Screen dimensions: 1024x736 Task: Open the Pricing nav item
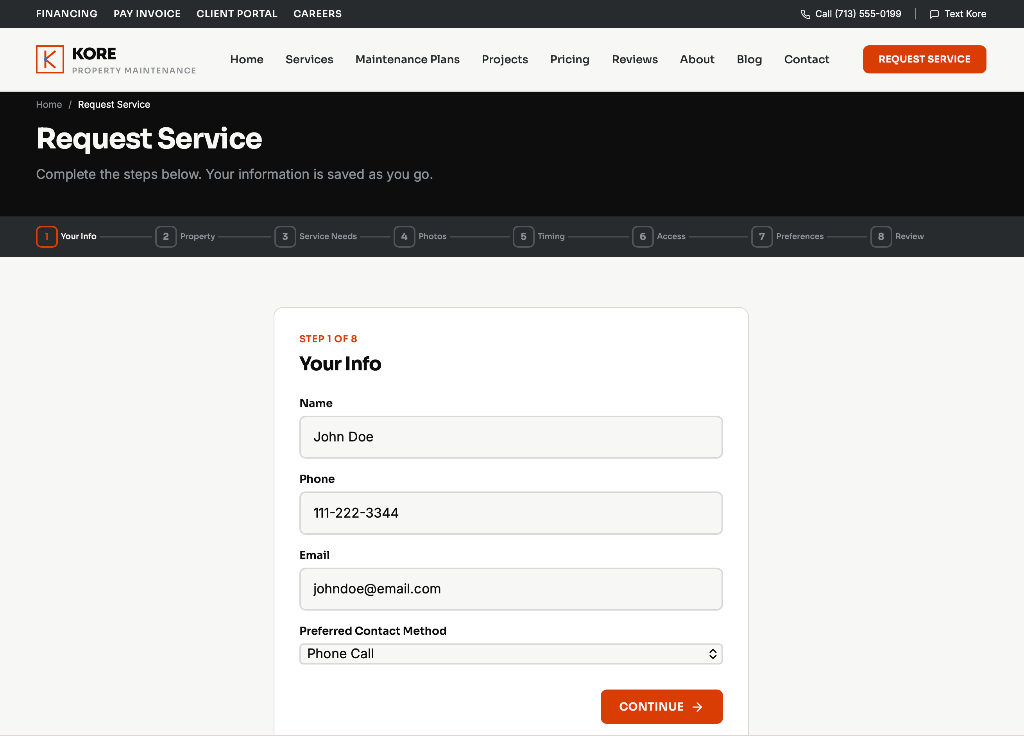[x=569, y=59]
